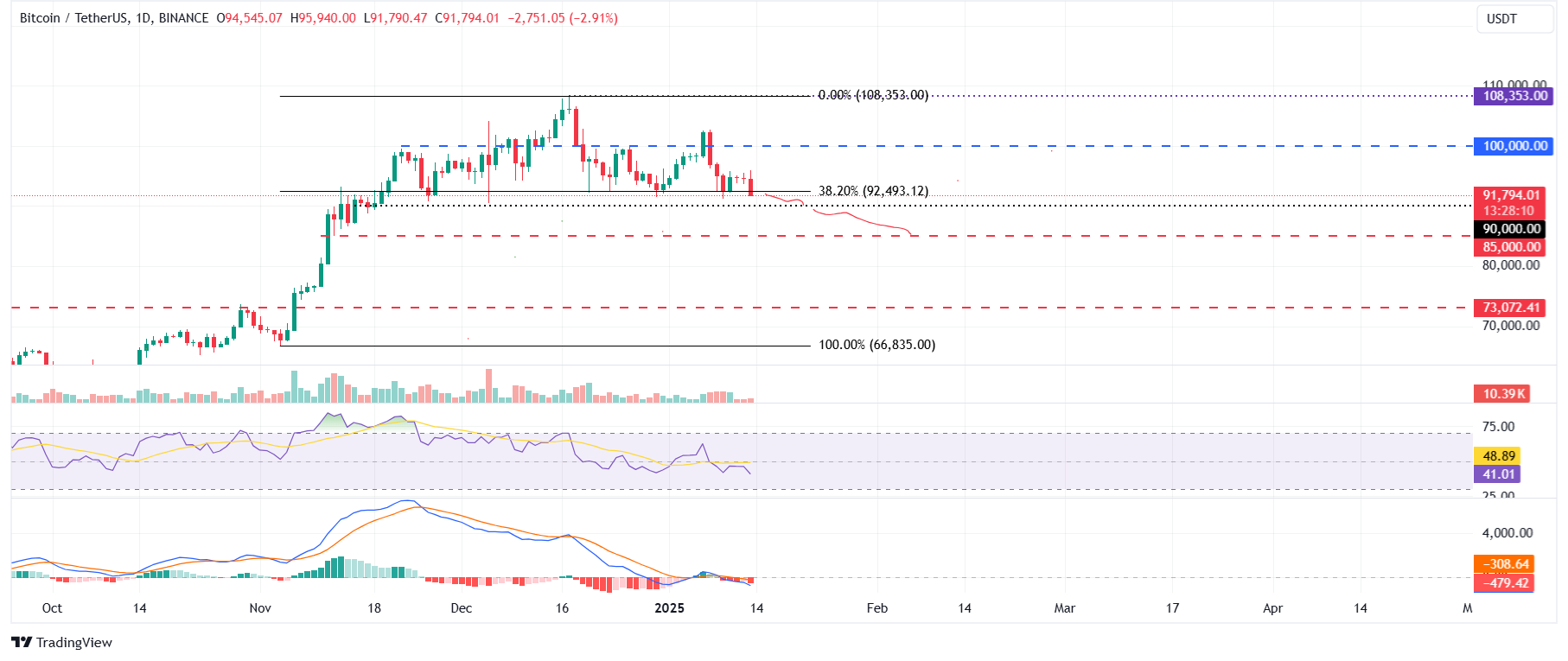1568x661 pixels.
Task: Open the USDT currency selector
Action: click(1514, 19)
